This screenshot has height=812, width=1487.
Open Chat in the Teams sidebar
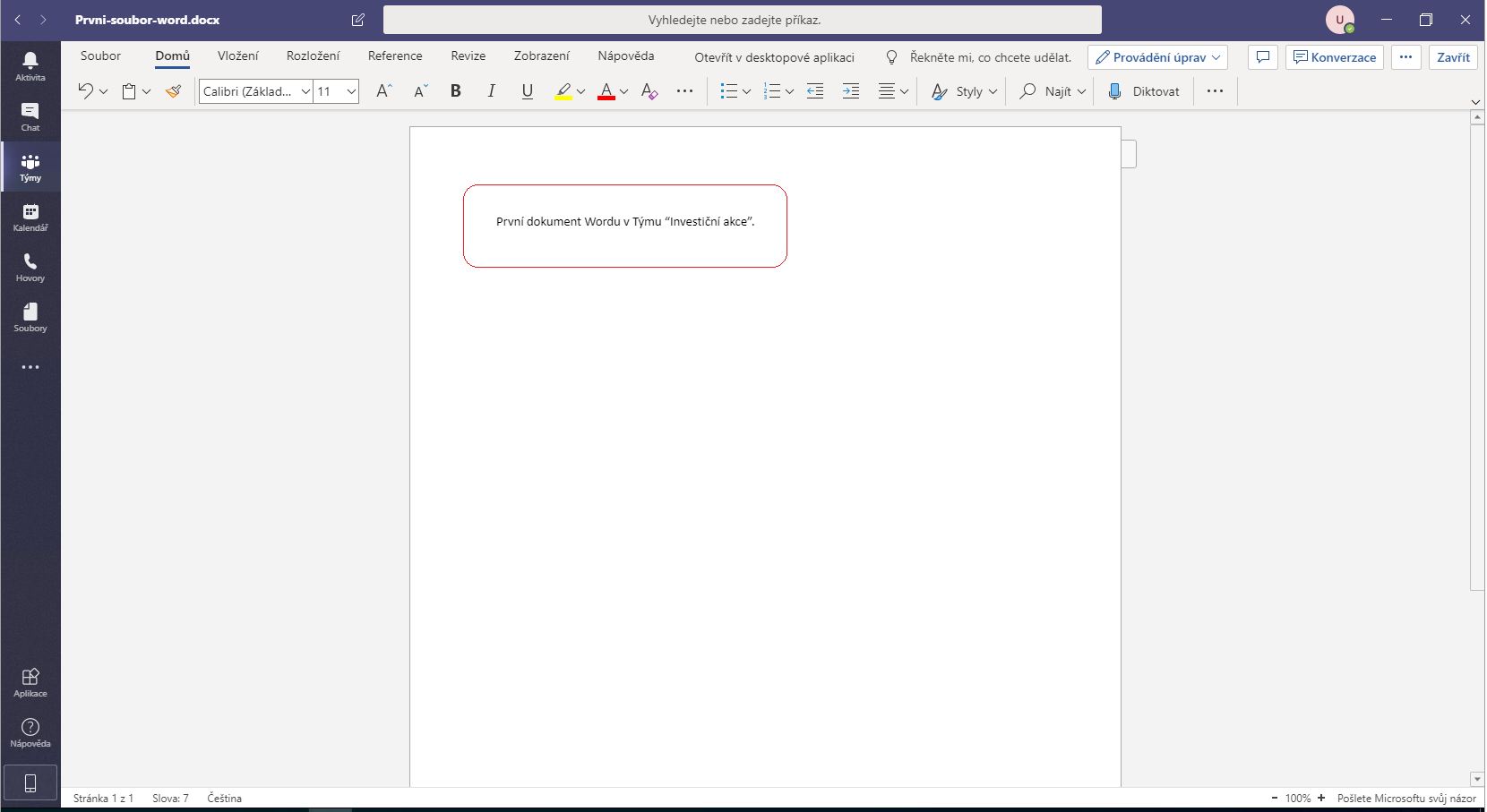coord(30,116)
